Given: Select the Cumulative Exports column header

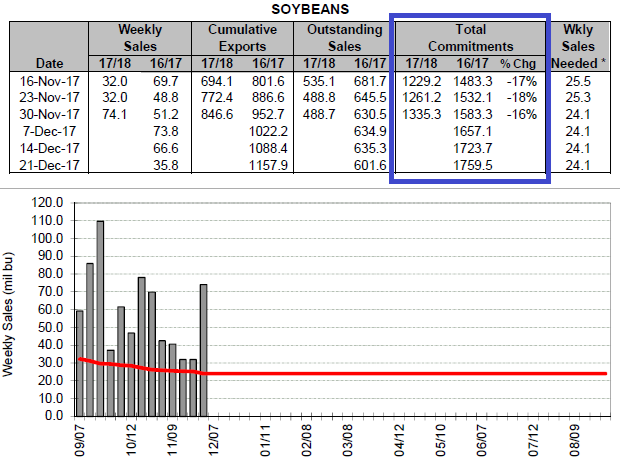Looking at the screenshot, I should [242, 38].
